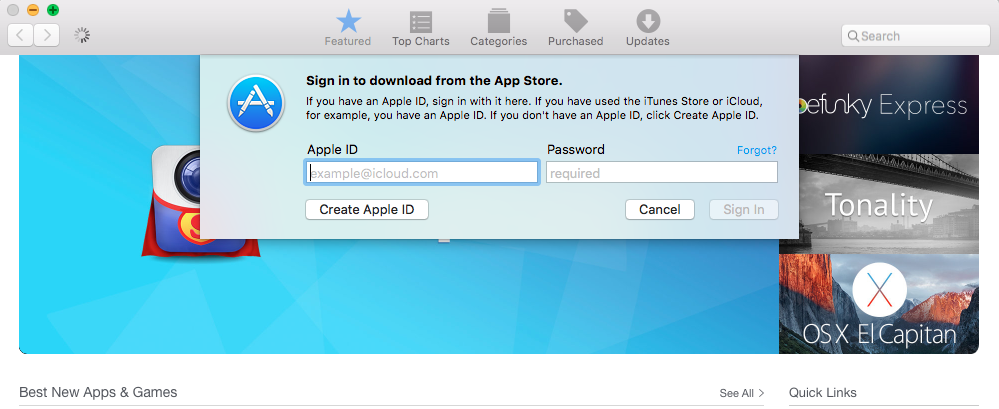
Task: Open the Updates download arrow icon
Action: tap(648, 21)
